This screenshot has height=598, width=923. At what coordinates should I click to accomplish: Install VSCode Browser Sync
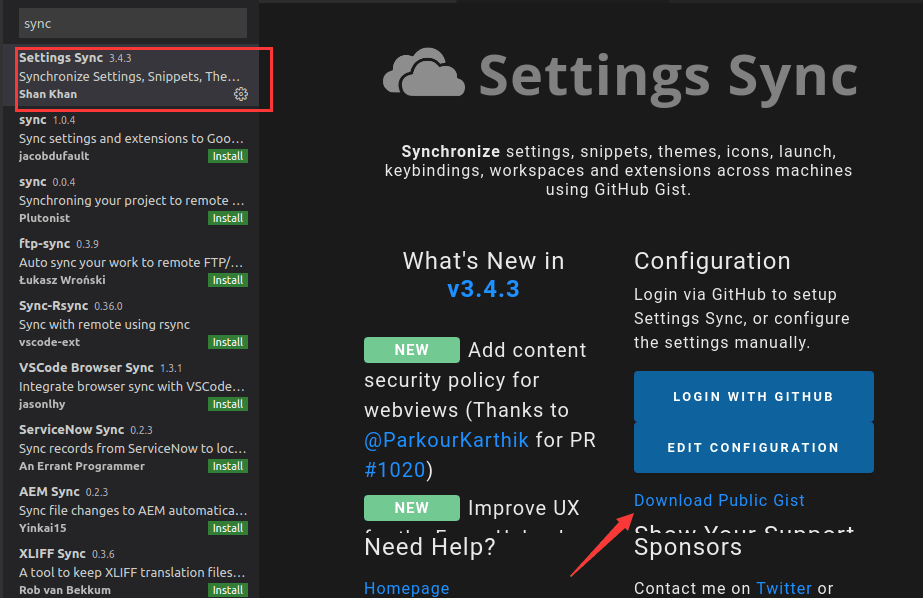point(228,404)
